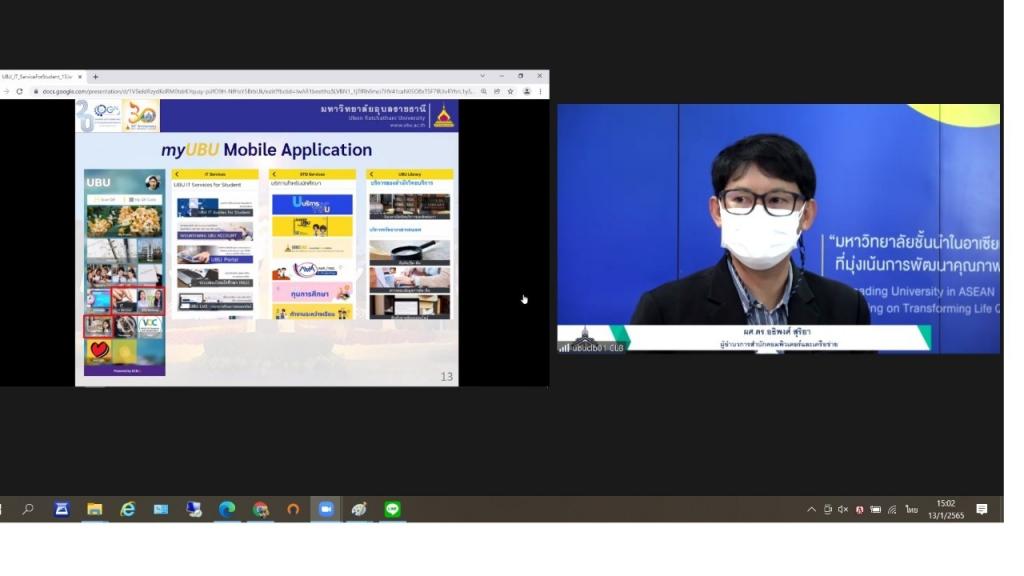Open the orange headphone app in taskbar

point(293,509)
